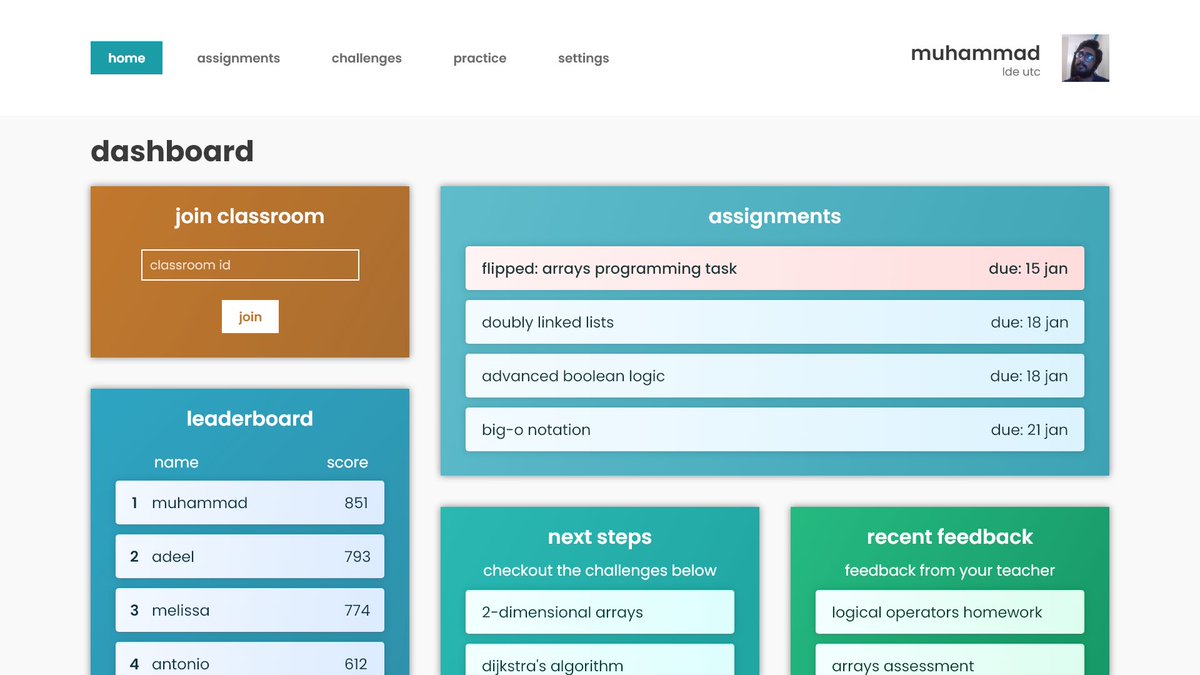
Task: Click the leaderboard card title
Action: pos(250,419)
